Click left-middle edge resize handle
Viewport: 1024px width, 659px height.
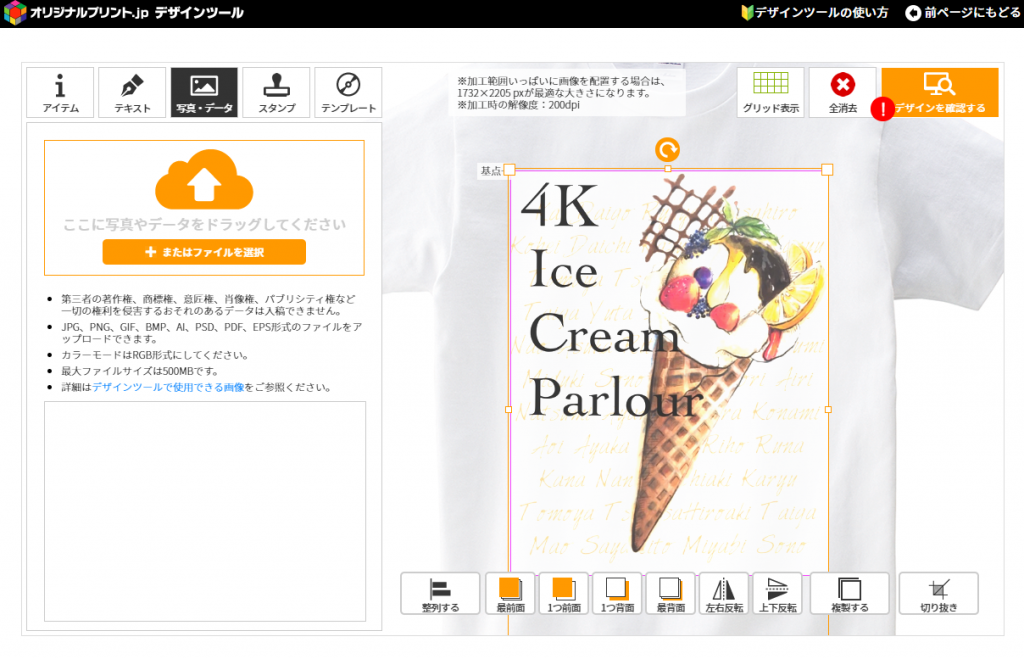coord(509,410)
